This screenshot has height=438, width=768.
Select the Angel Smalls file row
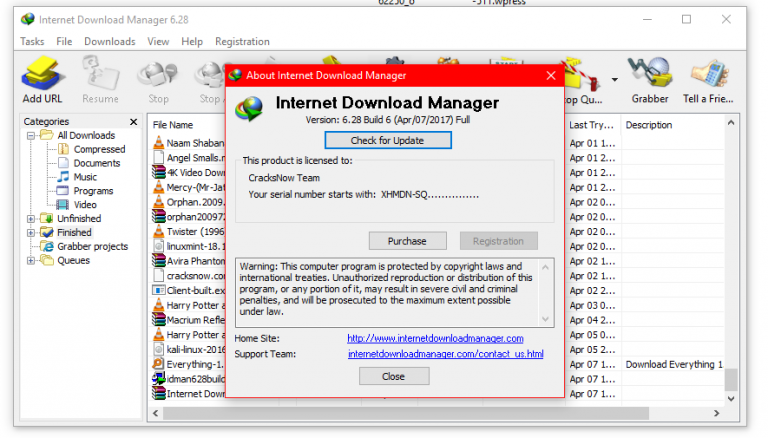pos(189,158)
